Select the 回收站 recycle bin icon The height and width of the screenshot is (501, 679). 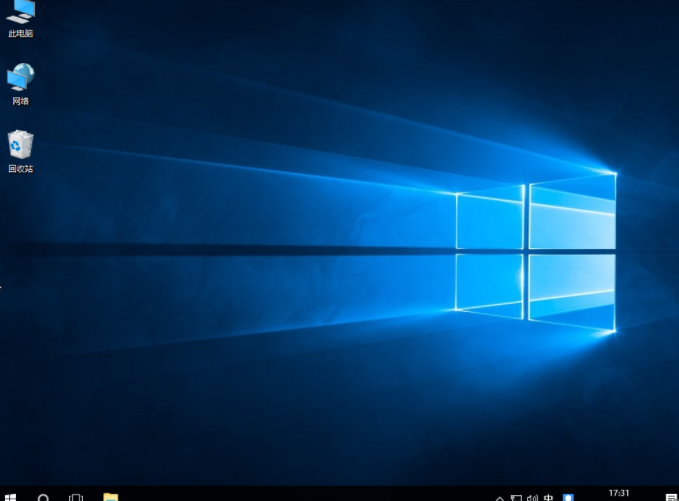coord(20,152)
